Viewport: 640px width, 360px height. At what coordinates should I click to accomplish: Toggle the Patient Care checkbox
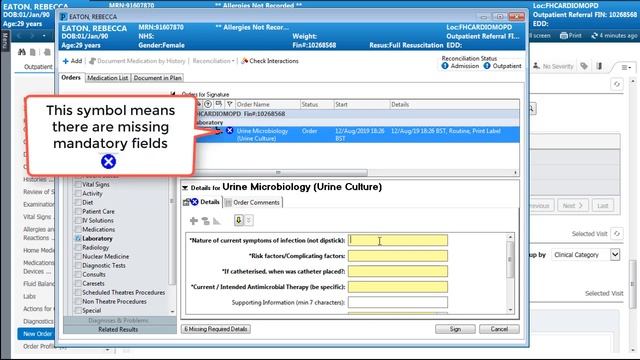[78, 211]
